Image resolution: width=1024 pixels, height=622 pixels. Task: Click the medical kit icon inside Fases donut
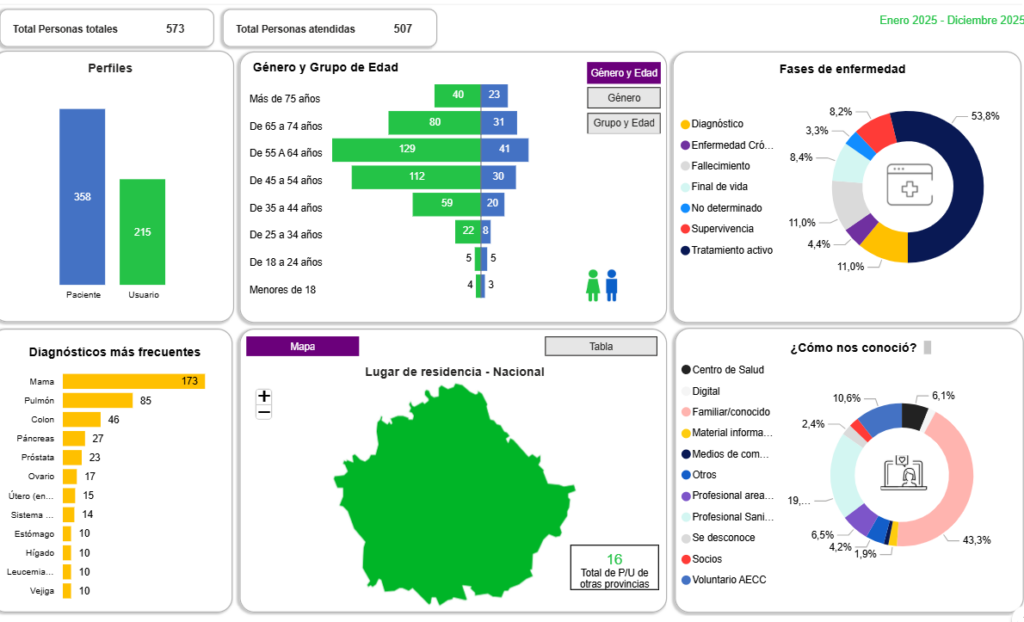(909, 185)
